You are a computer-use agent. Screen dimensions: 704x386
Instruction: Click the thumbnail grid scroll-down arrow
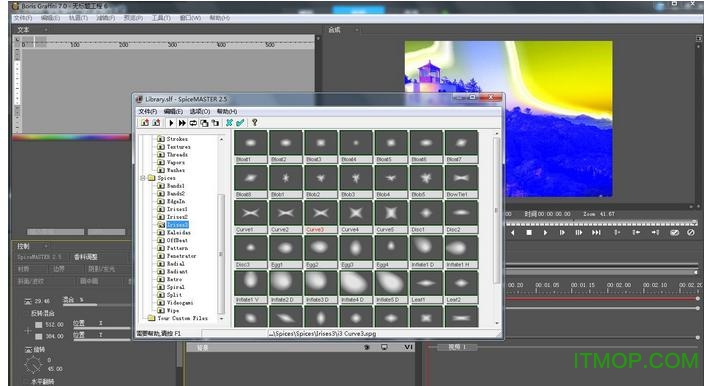tap(497, 323)
